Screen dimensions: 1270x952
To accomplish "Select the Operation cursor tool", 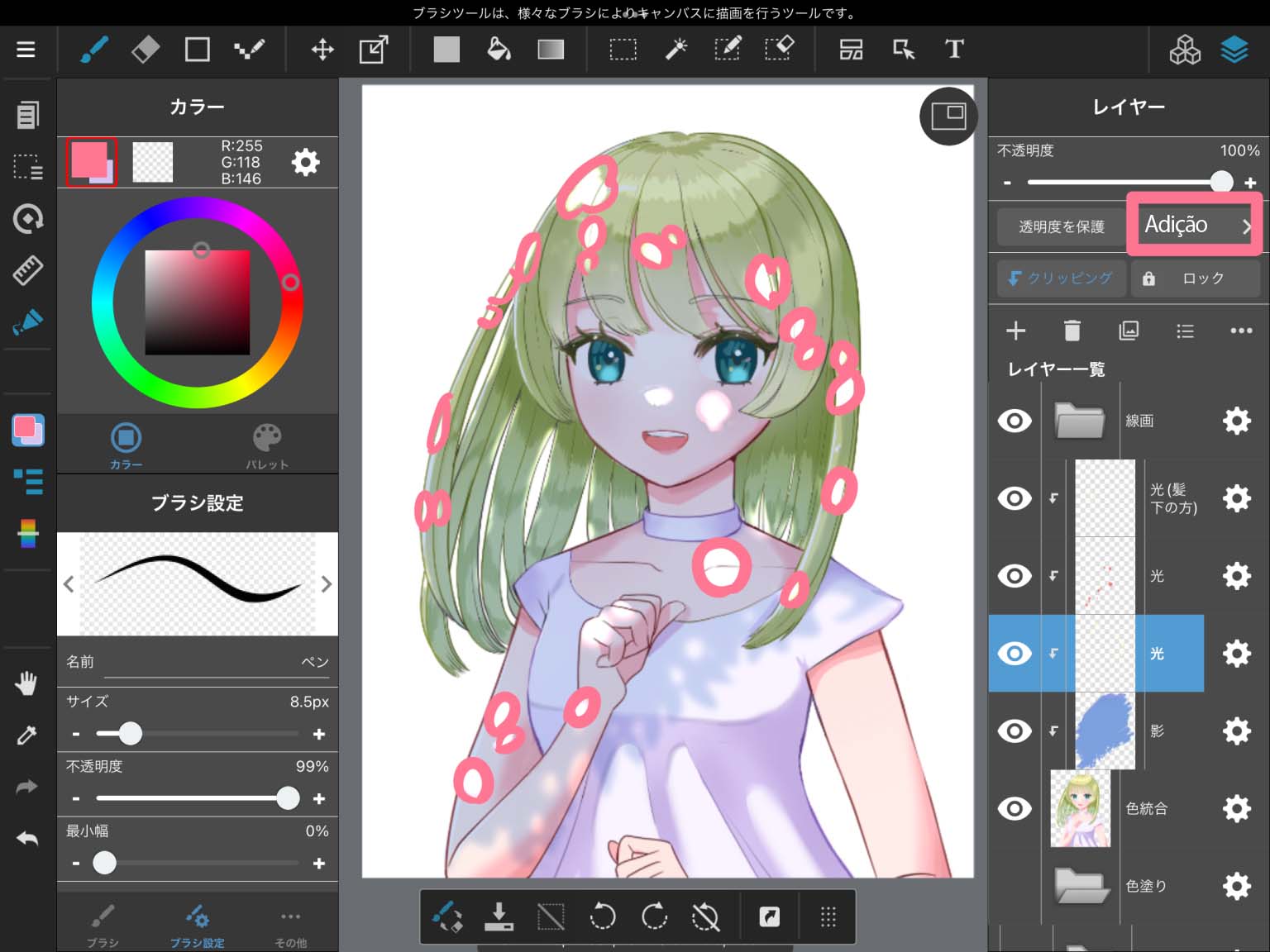I will coord(904,50).
